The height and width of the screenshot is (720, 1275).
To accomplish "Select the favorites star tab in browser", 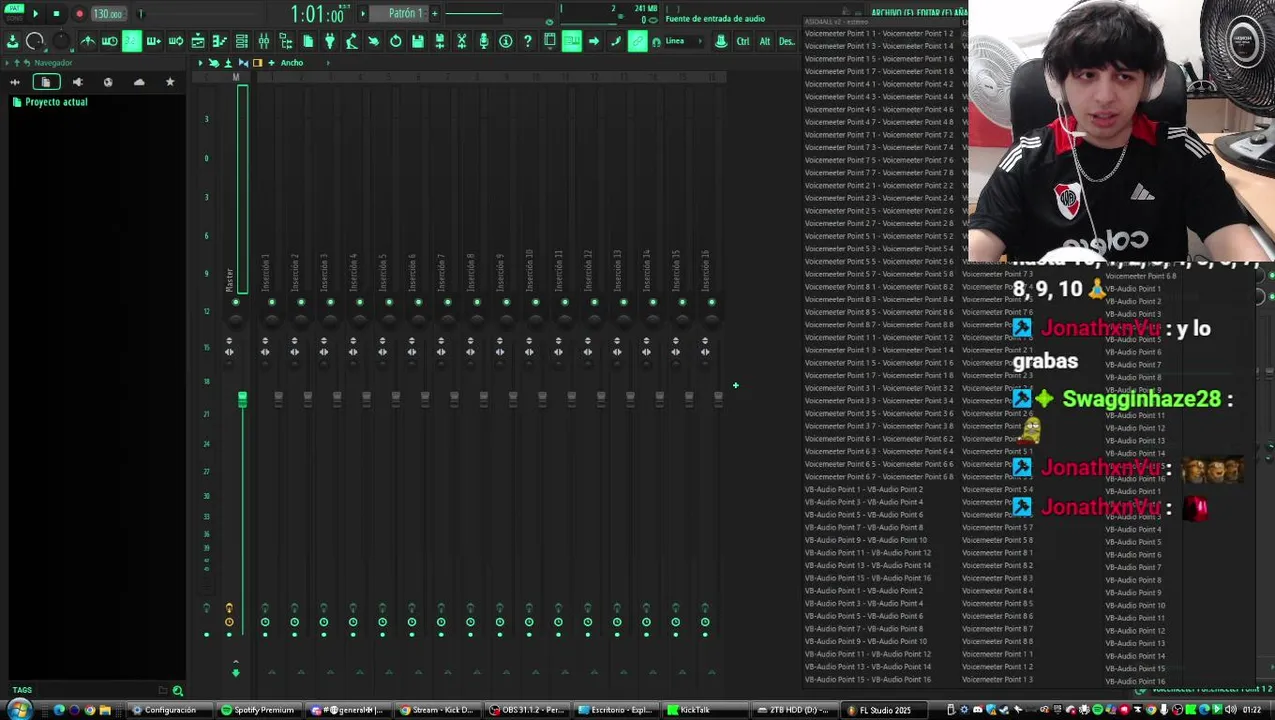I will point(170,82).
